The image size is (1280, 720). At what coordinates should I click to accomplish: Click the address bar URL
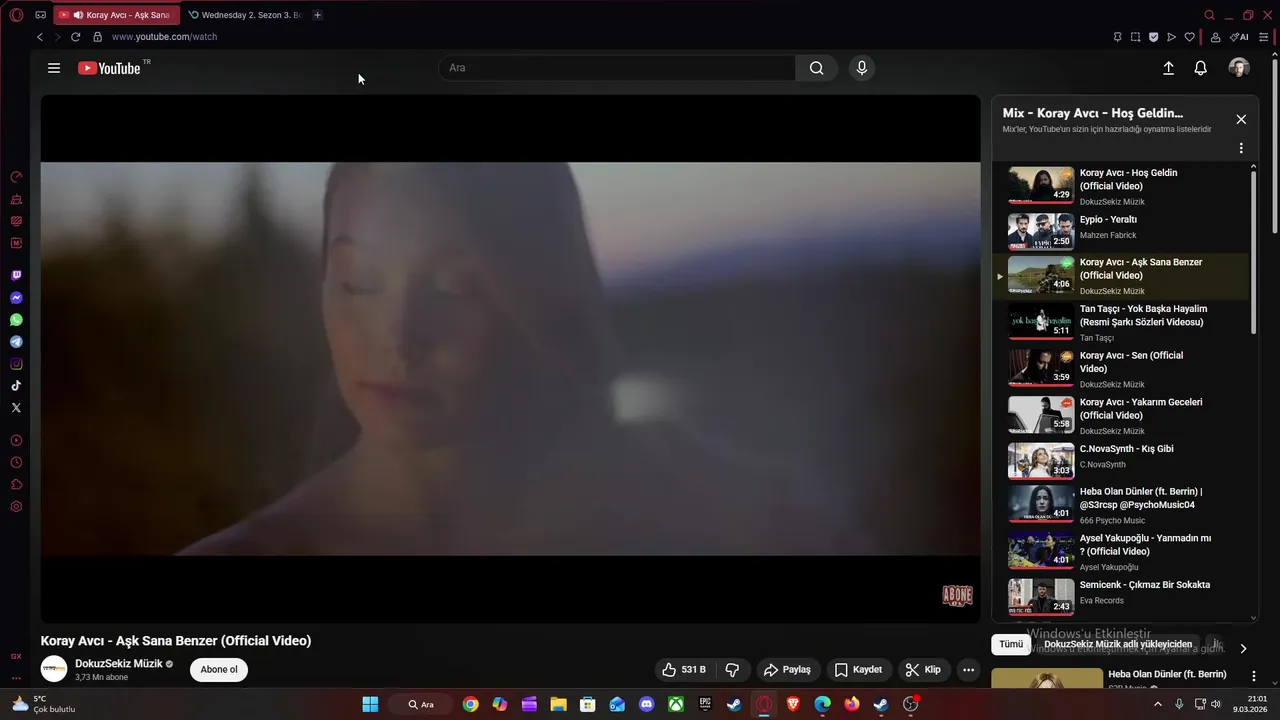point(164,37)
